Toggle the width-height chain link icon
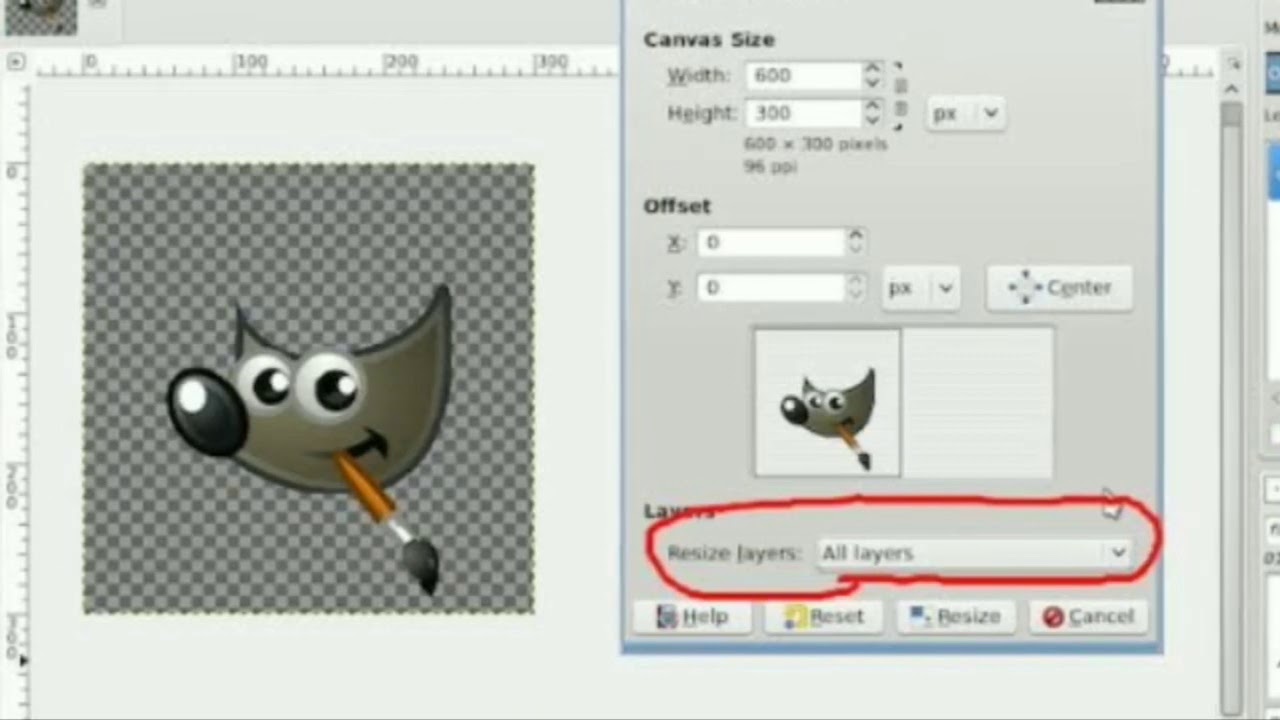Image resolution: width=1280 pixels, height=720 pixels. [899, 95]
